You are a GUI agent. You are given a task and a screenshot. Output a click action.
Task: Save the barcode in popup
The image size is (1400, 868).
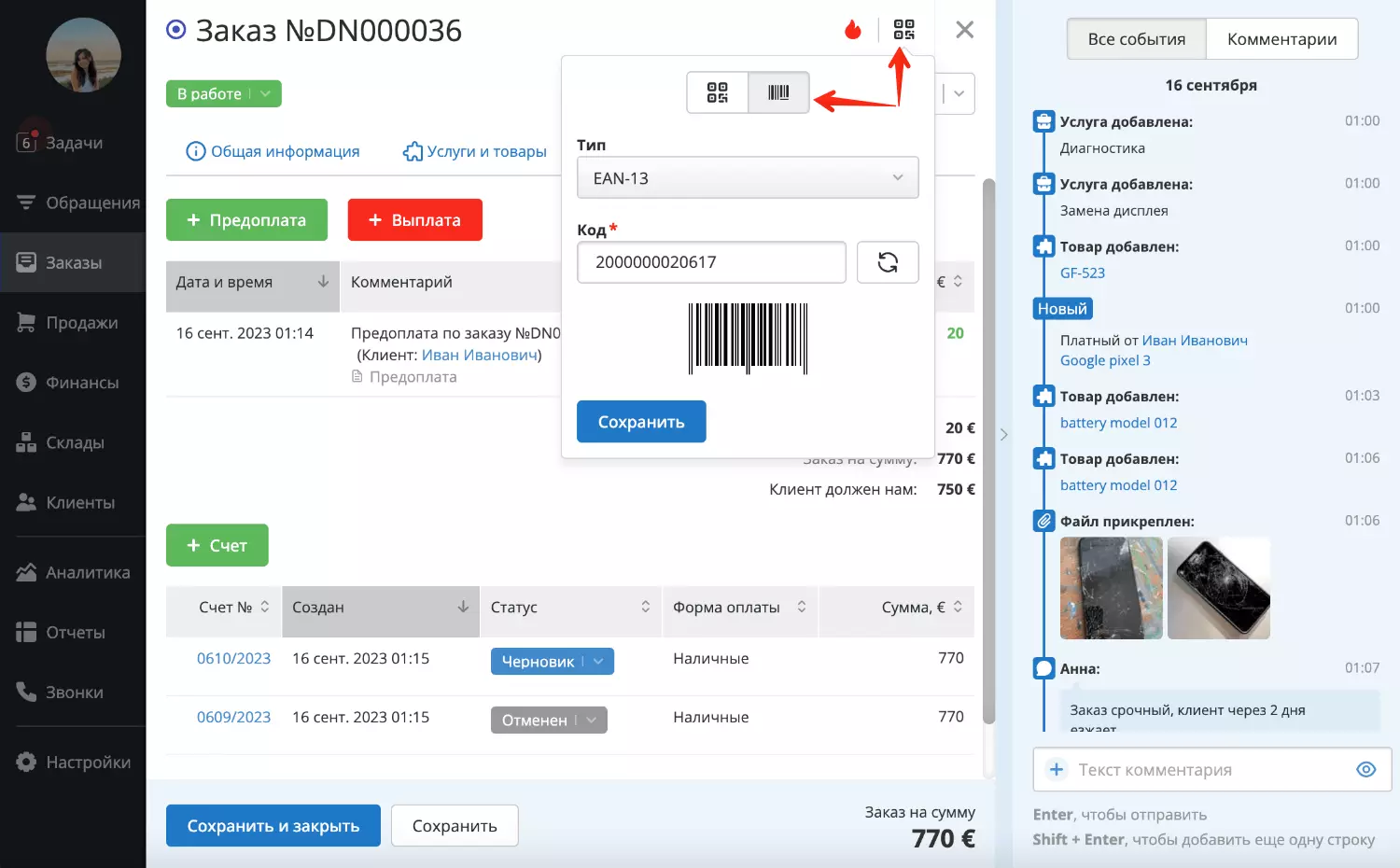coord(641,422)
